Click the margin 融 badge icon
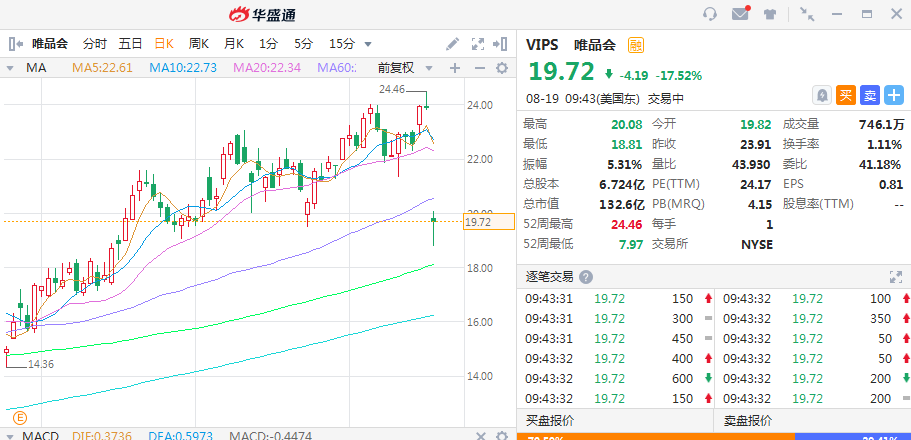This screenshot has width=911, height=440. coord(636,45)
